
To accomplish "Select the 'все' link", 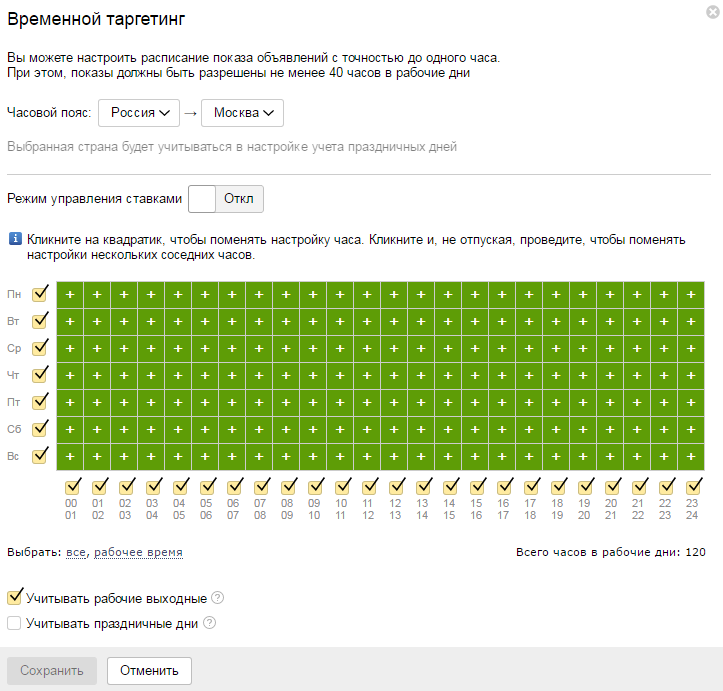I will (x=76, y=552).
